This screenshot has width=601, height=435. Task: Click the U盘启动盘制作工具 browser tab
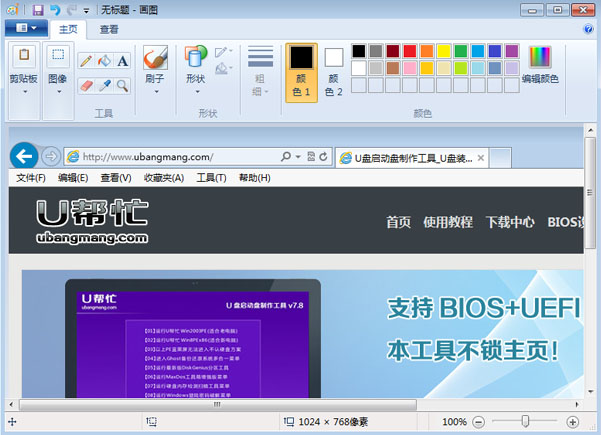point(412,158)
